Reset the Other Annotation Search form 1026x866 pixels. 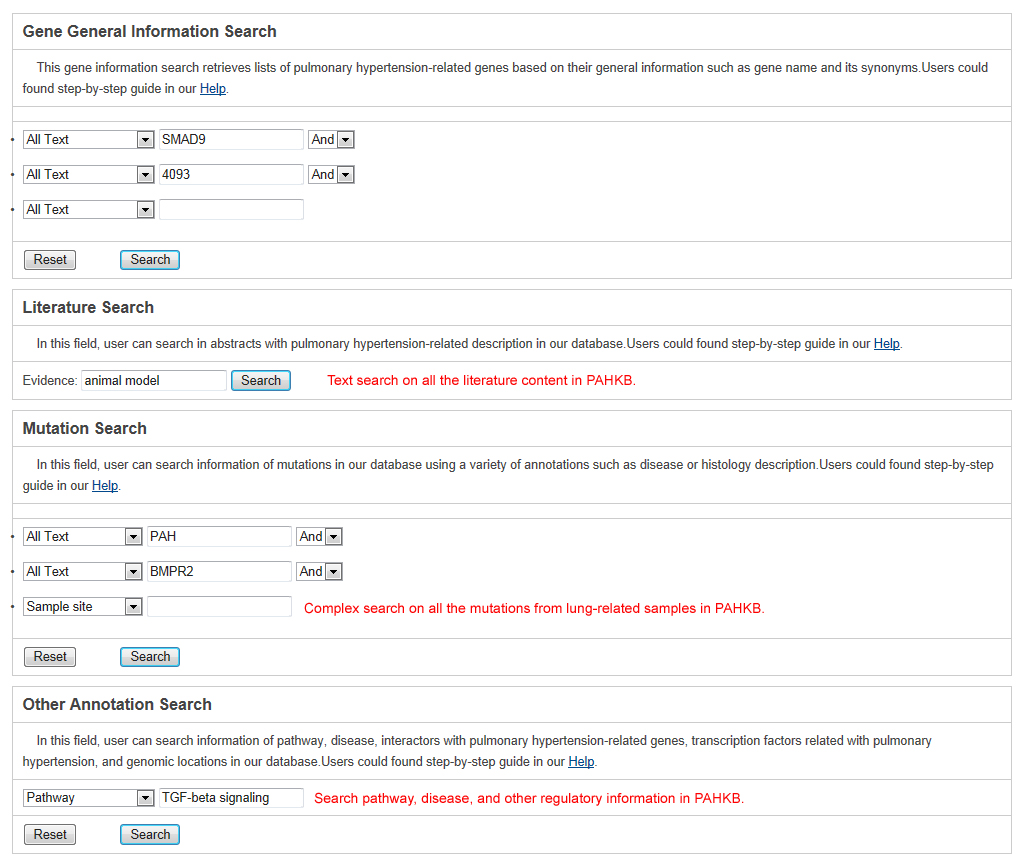coord(50,835)
